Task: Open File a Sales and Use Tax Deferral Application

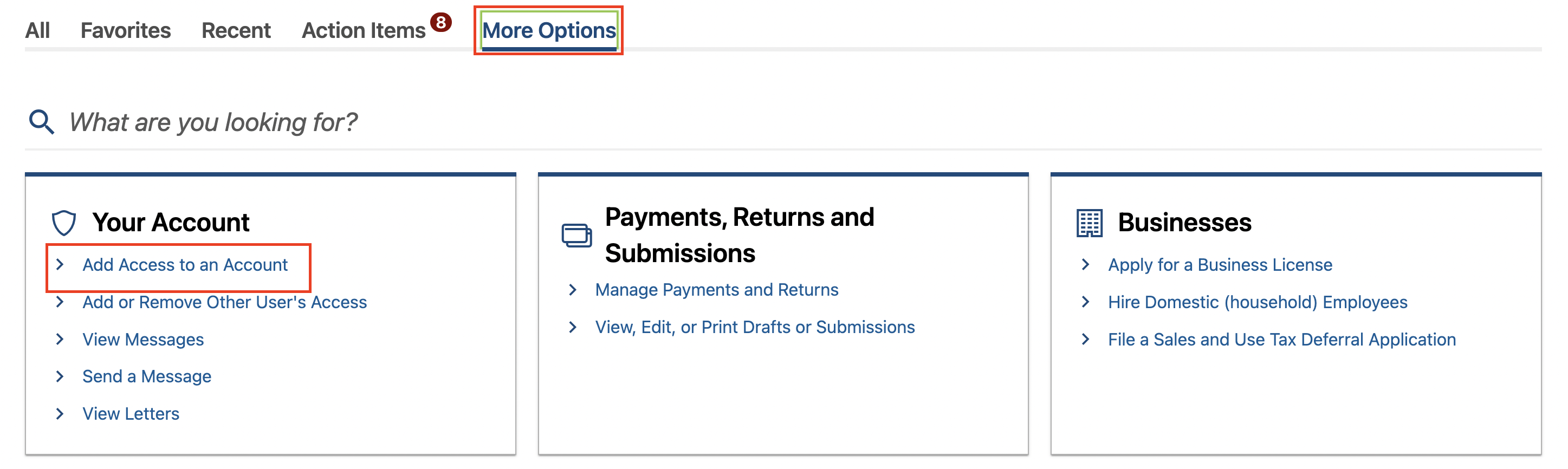Action: pos(1281,339)
